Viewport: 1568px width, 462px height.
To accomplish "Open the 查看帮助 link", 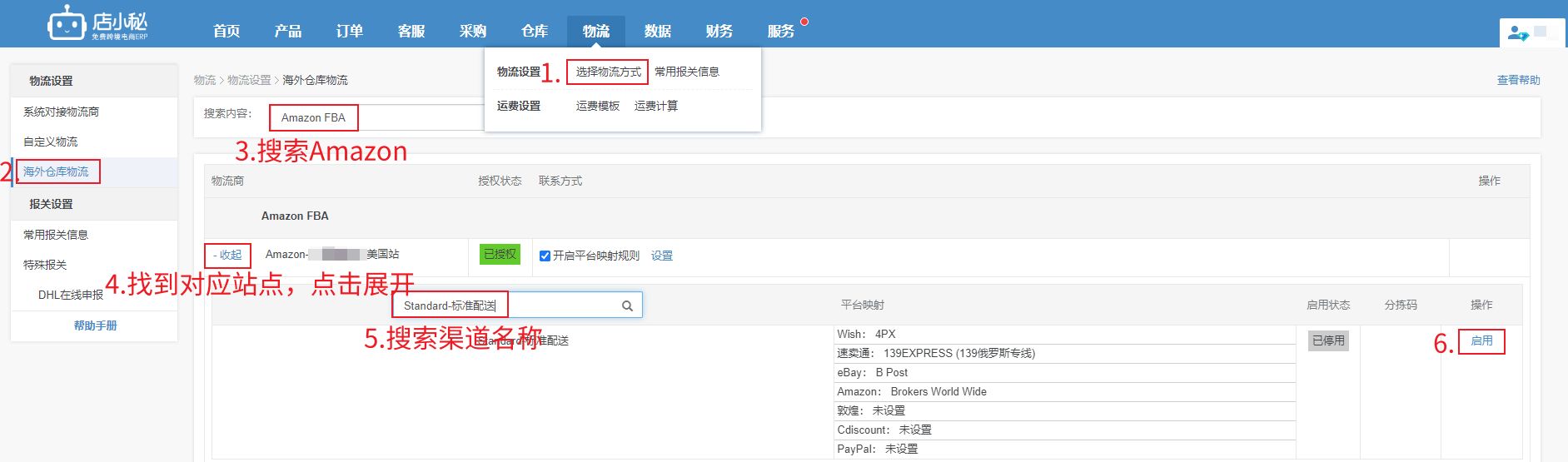I will tap(1518, 80).
